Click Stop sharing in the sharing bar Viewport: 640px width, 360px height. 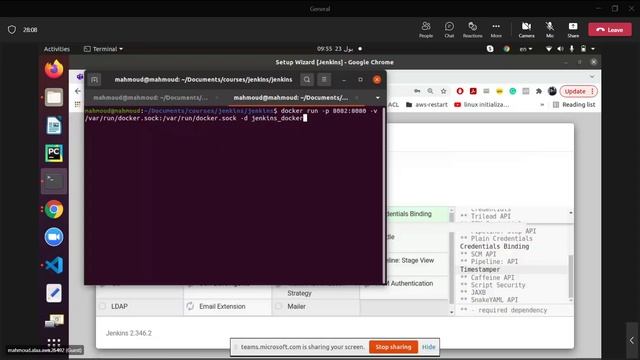point(393,347)
